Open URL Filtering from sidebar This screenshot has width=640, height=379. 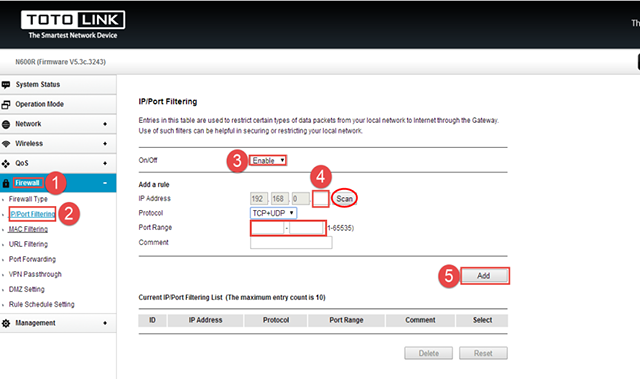tap(28, 244)
